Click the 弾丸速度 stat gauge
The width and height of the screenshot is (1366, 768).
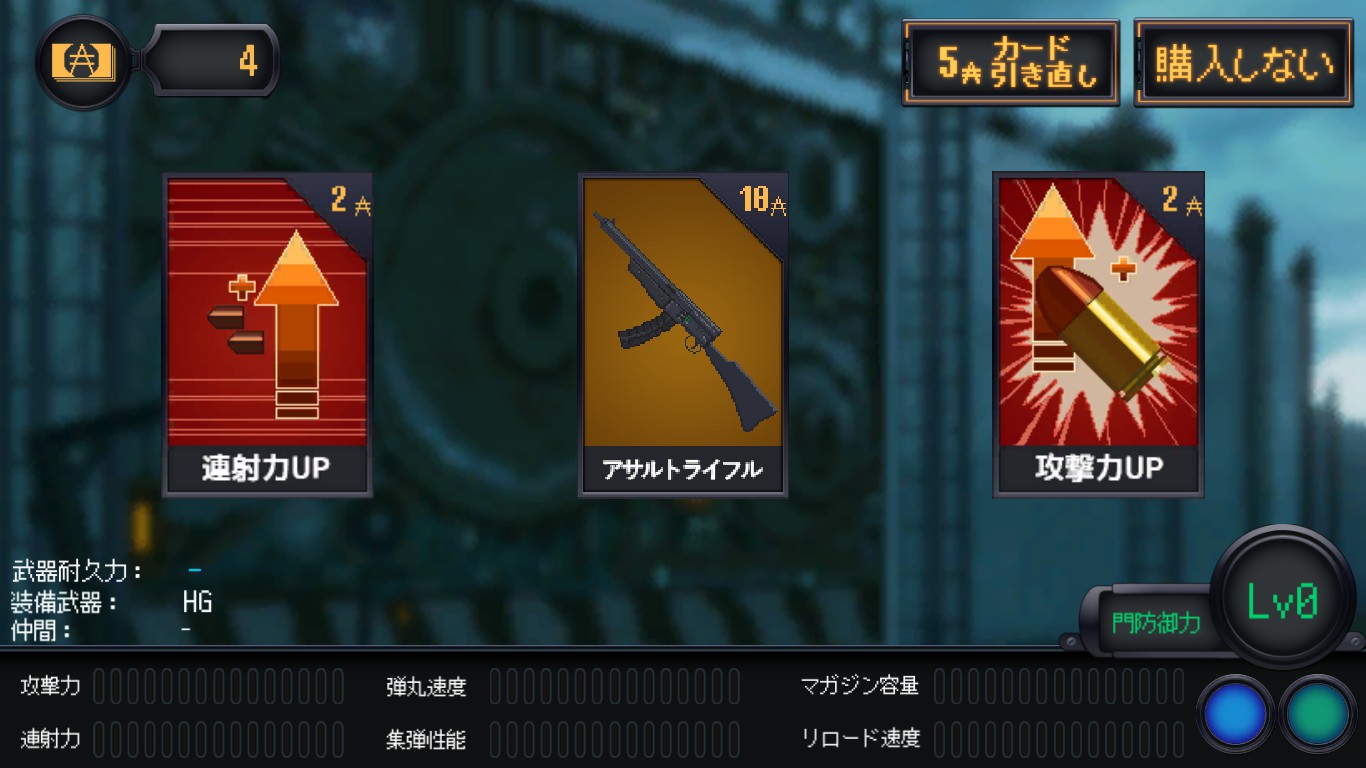pos(615,687)
